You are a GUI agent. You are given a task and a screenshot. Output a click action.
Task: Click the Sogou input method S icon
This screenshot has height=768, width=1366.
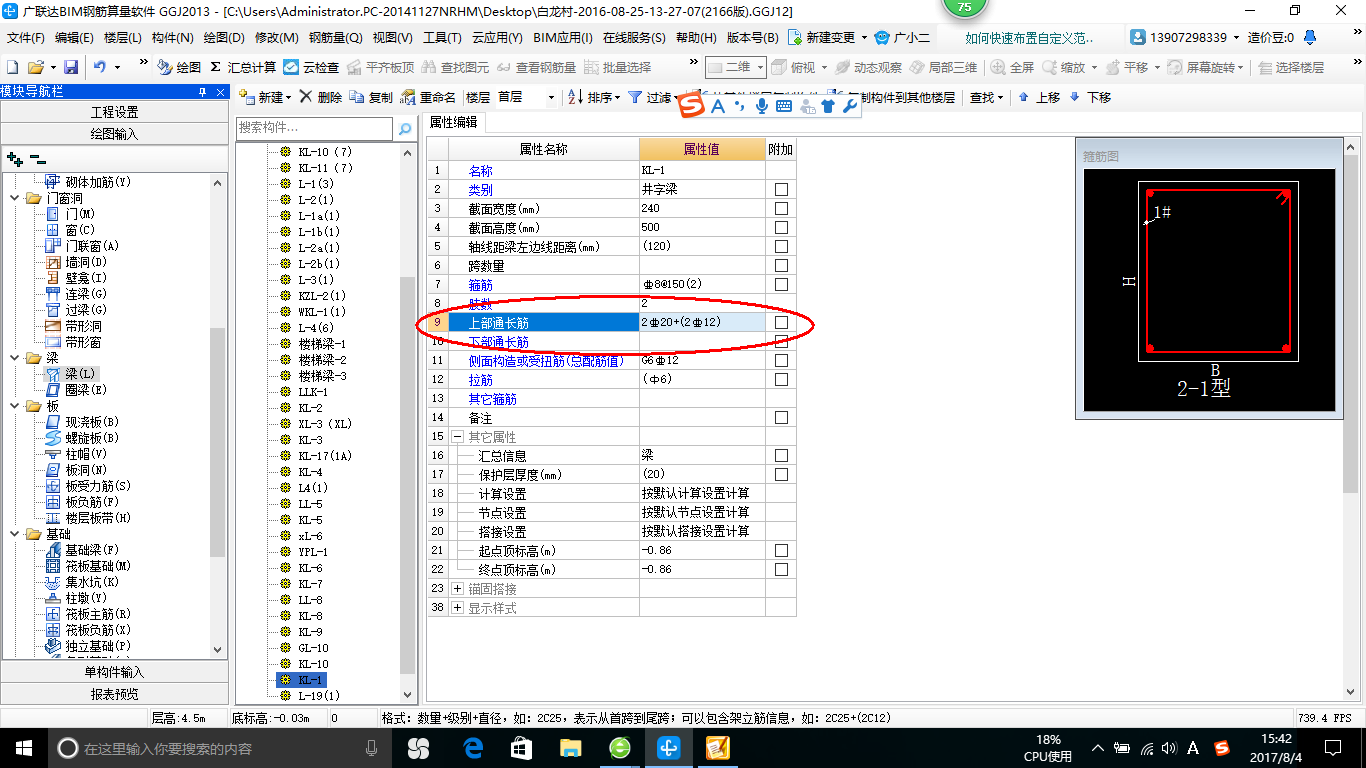(x=691, y=104)
